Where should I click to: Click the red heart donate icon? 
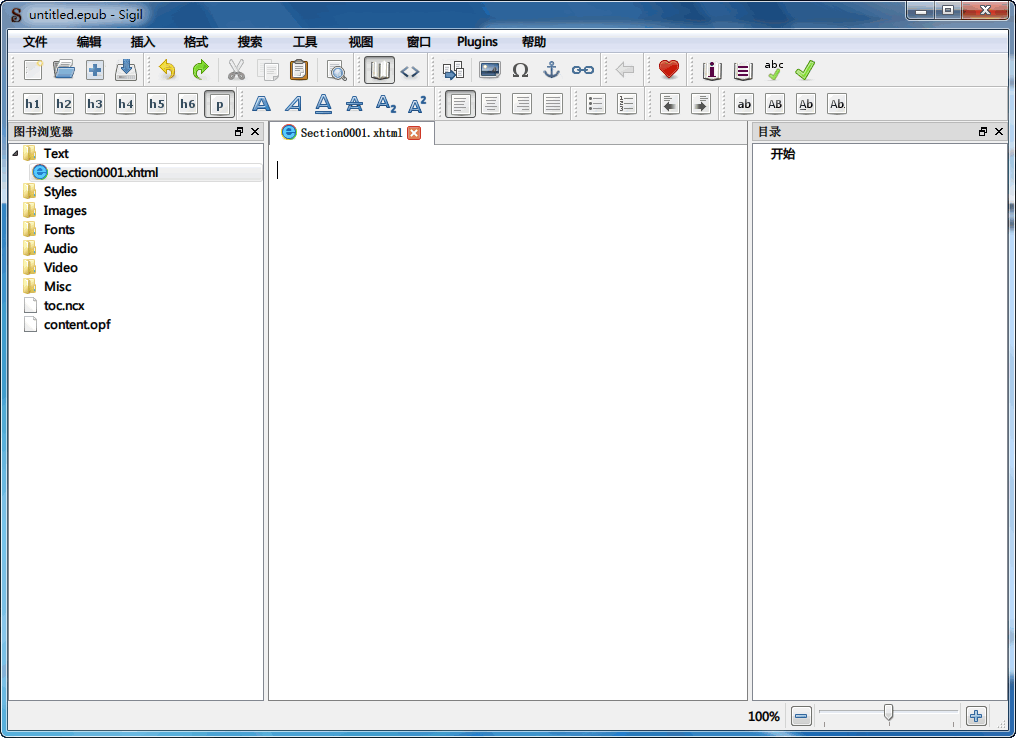click(x=669, y=70)
